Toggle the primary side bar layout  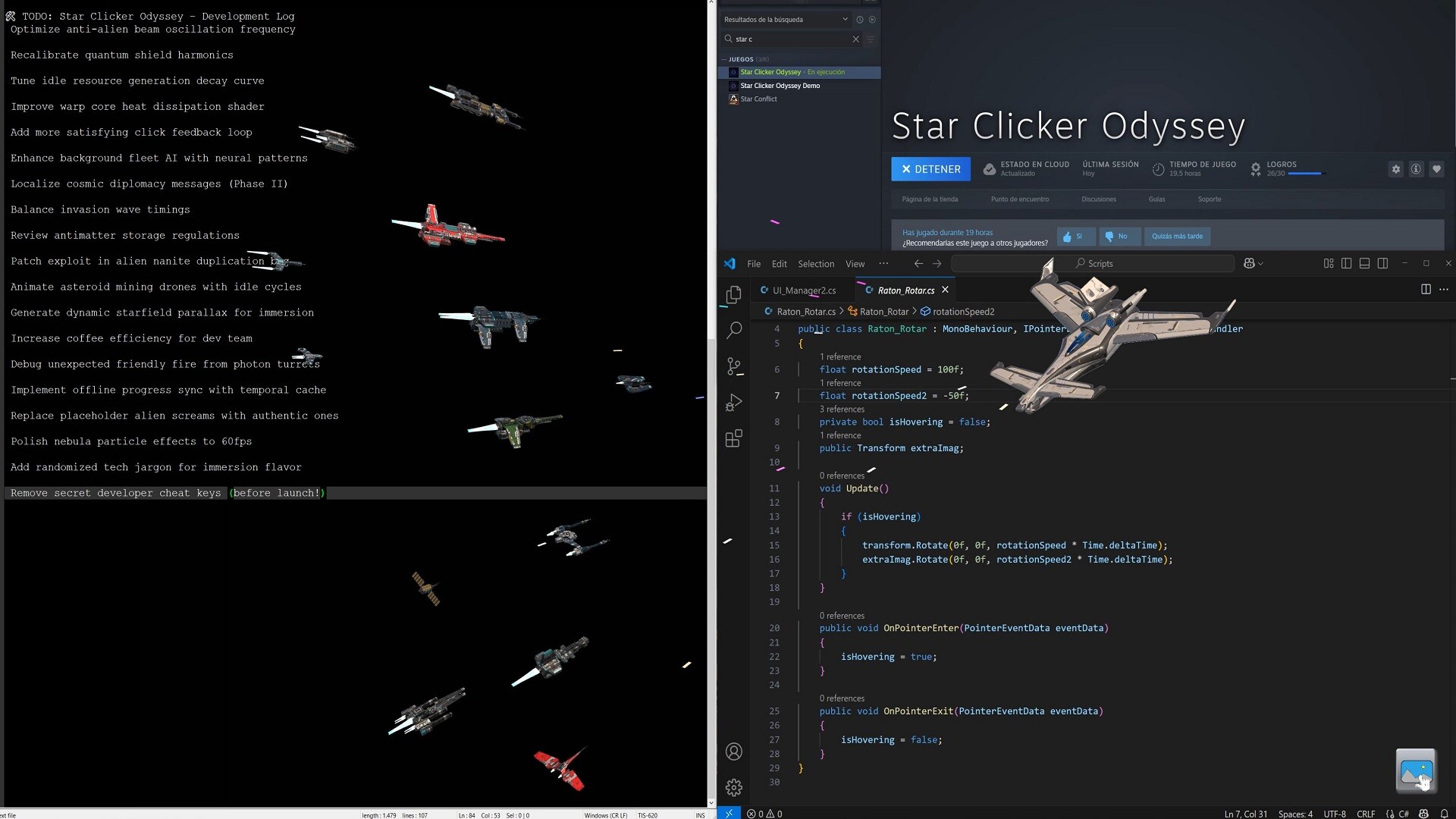tap(1346, 264)
